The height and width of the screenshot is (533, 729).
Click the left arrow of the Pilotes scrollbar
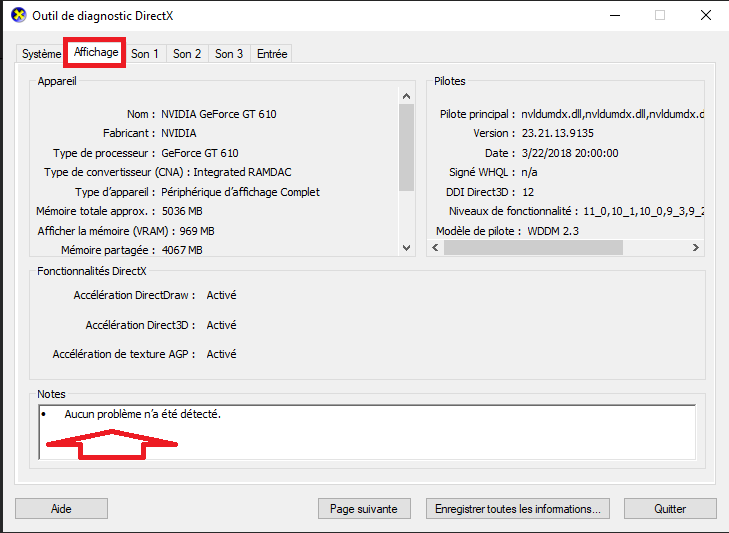coord(435,248)
